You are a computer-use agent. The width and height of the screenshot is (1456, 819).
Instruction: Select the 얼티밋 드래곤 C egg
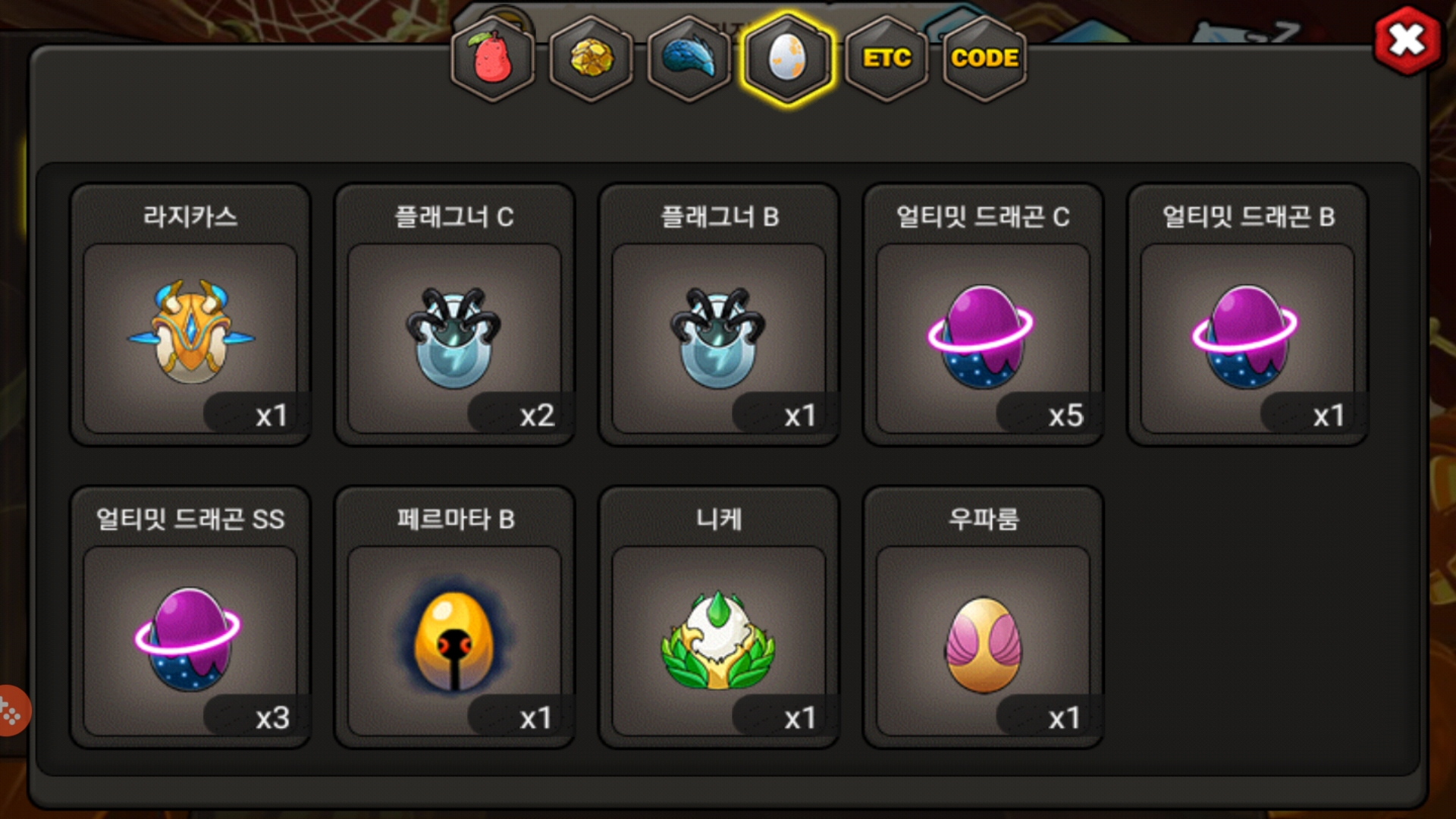pos(981,336)
